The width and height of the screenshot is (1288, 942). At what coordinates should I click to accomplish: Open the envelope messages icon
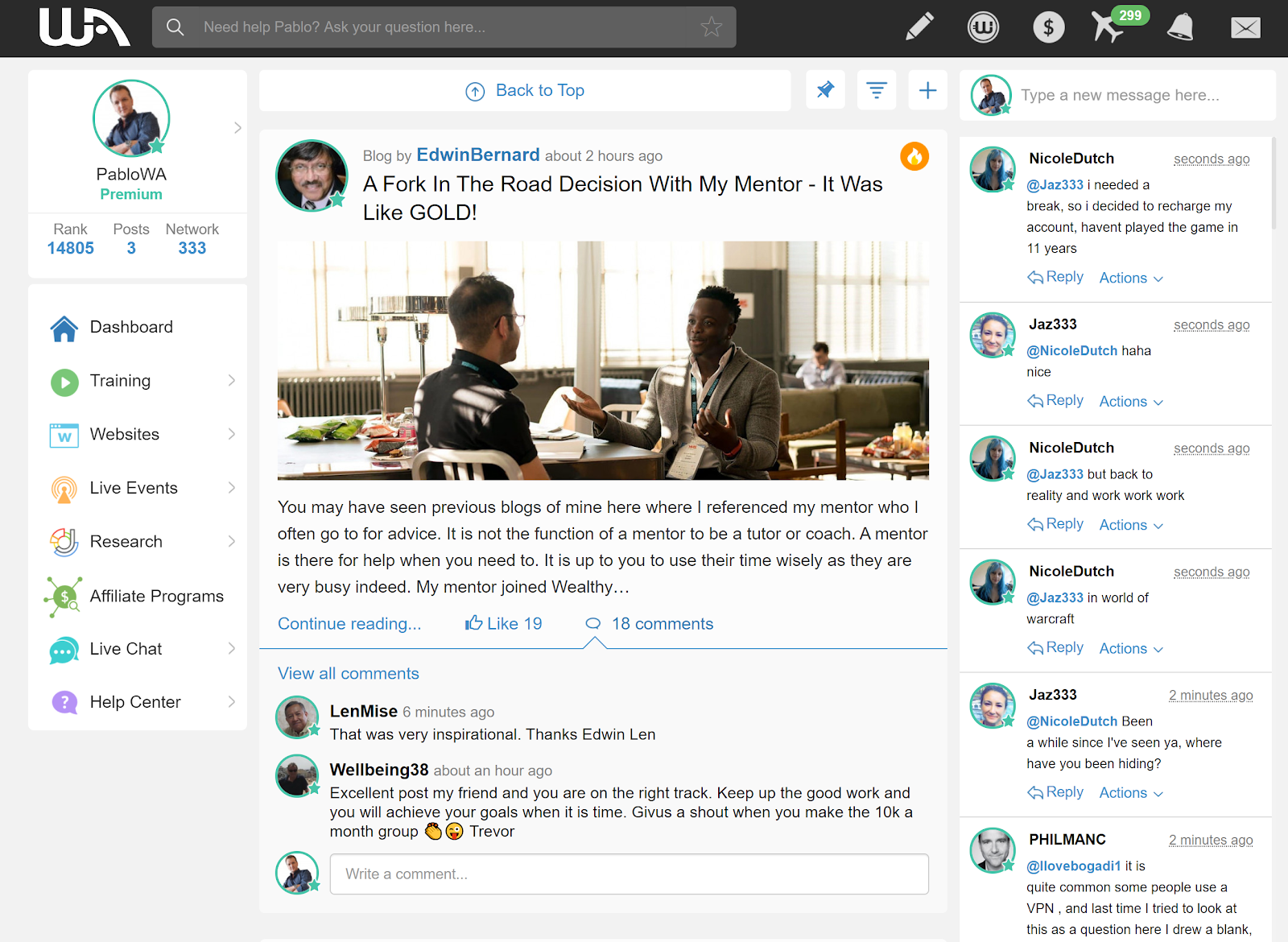pyautogui.click(x=1245, y=28)
